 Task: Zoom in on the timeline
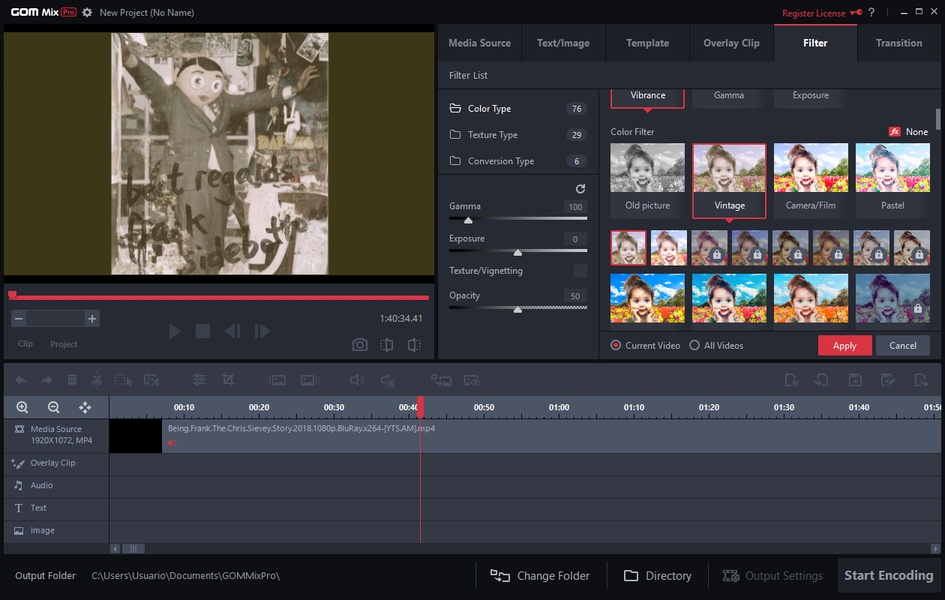[22, 407]
